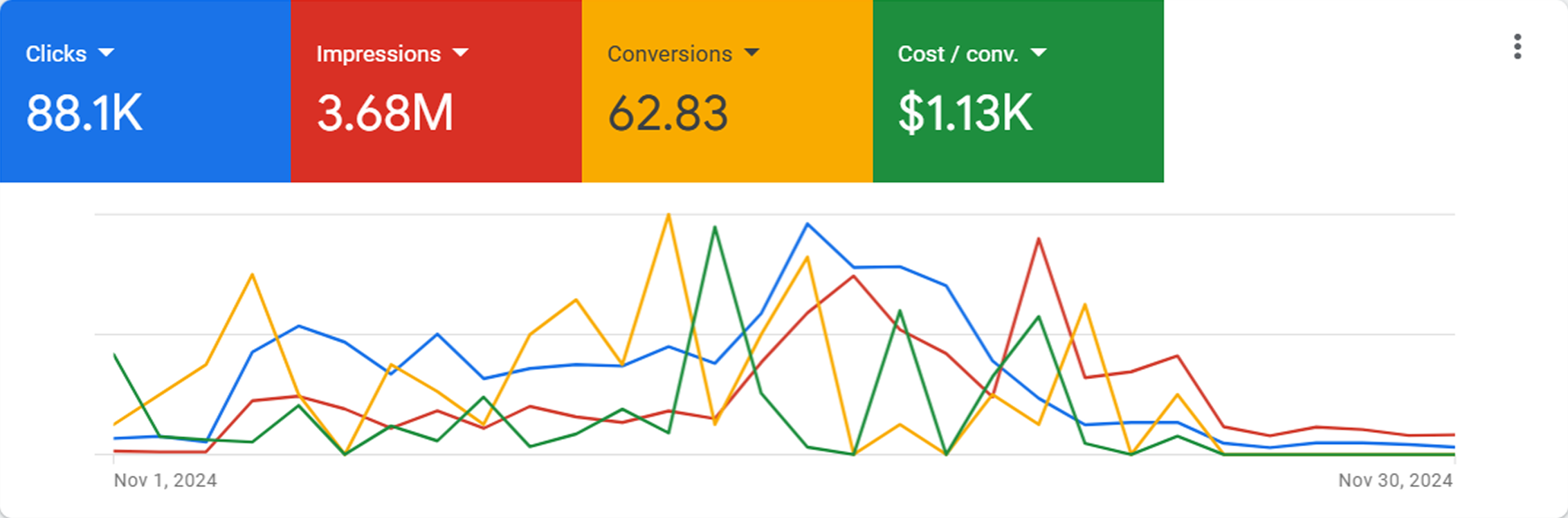Click the Nov 30, 2024 axis label
The height and width of the screenshot is (518, 1568).
(1395, 481)
